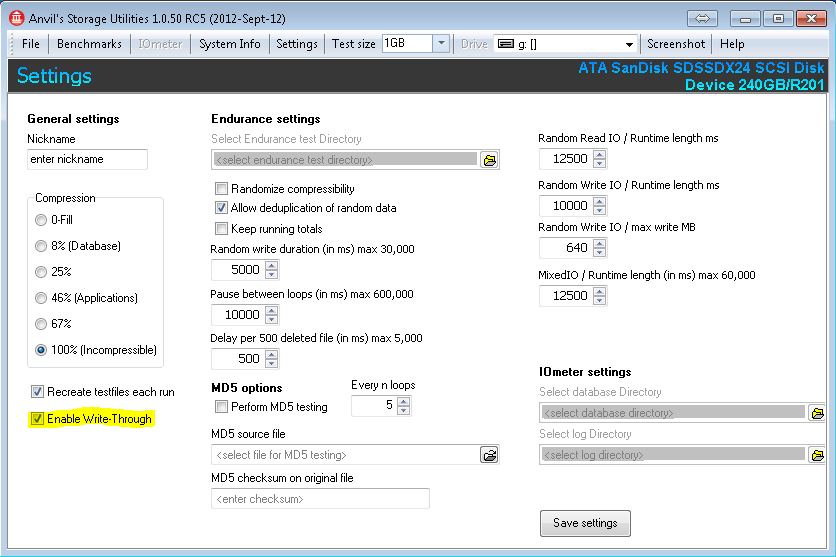
Task: Click the MD5 checksum input field
Action: [320, 499]
